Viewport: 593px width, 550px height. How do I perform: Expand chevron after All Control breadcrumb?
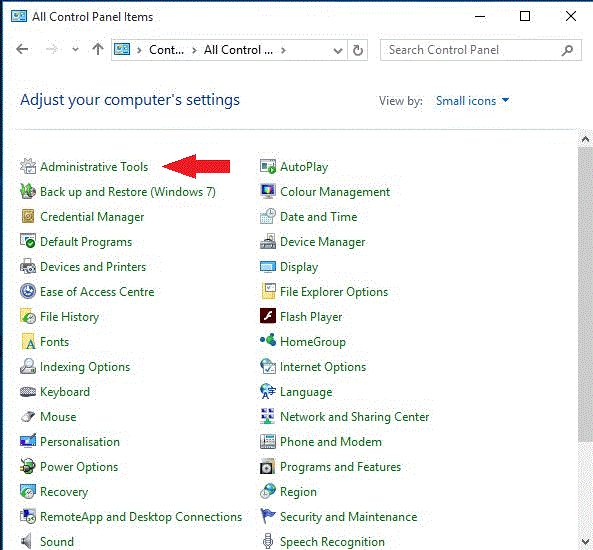pos(283,50)
